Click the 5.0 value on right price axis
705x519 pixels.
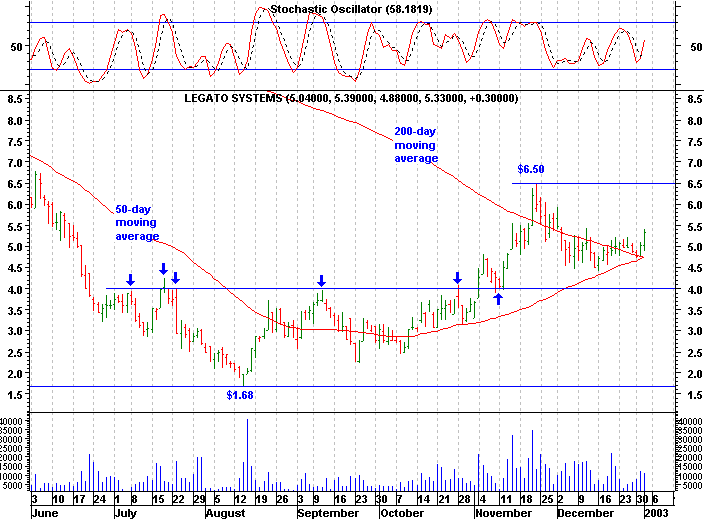[x=695, y=247]
